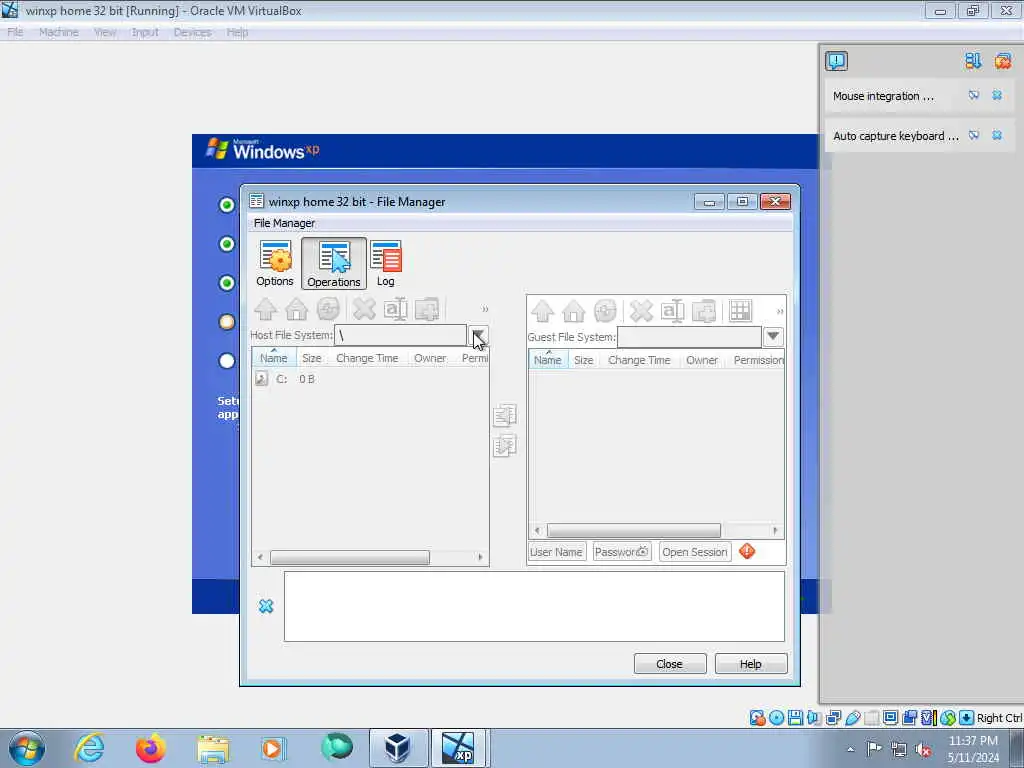This screenshot has width=1024, height=768.
Task: Click the orange session warning icon
Action: point(747,551)
